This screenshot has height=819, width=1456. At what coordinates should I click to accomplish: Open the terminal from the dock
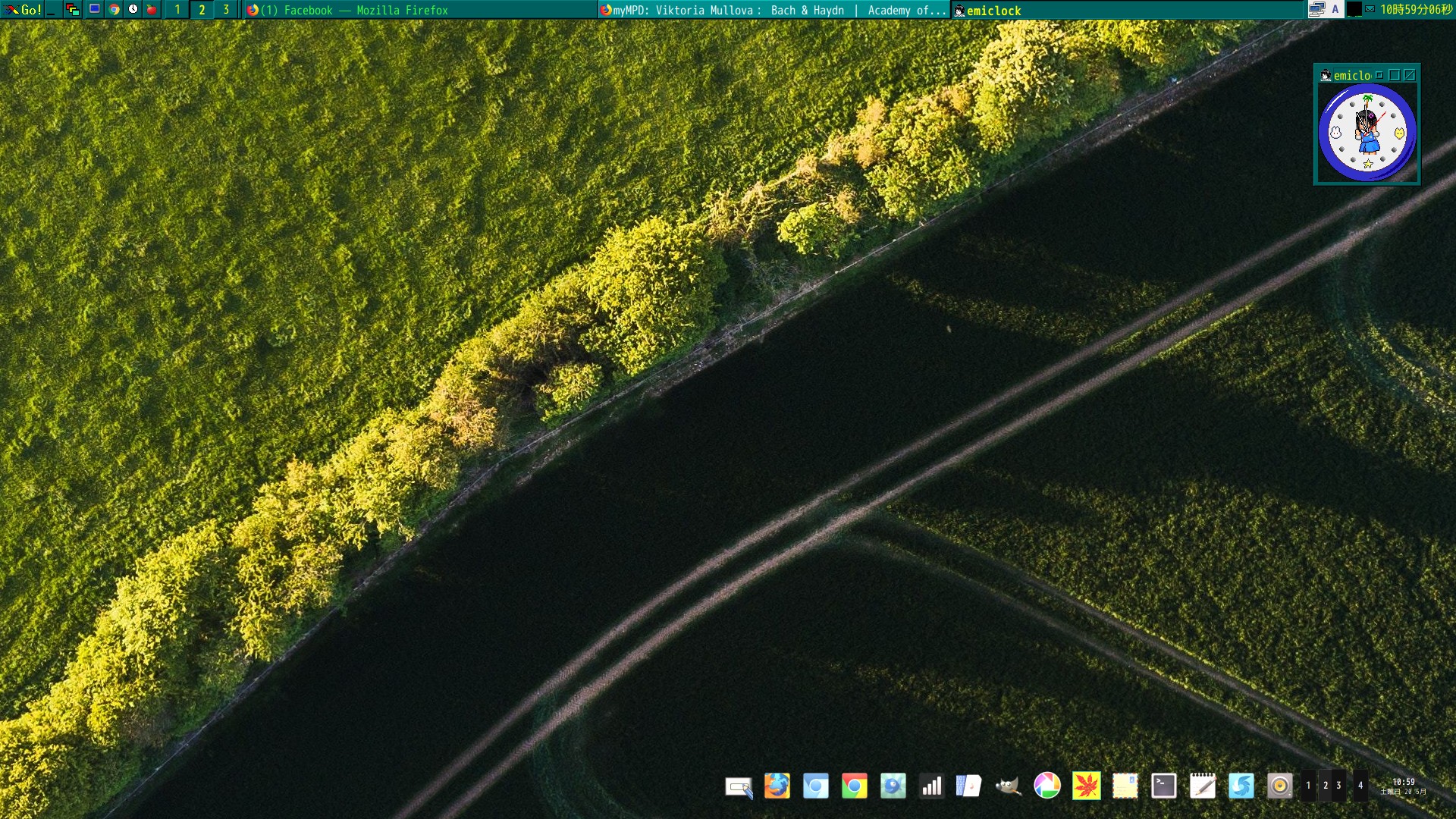[x=1163, y=786]
